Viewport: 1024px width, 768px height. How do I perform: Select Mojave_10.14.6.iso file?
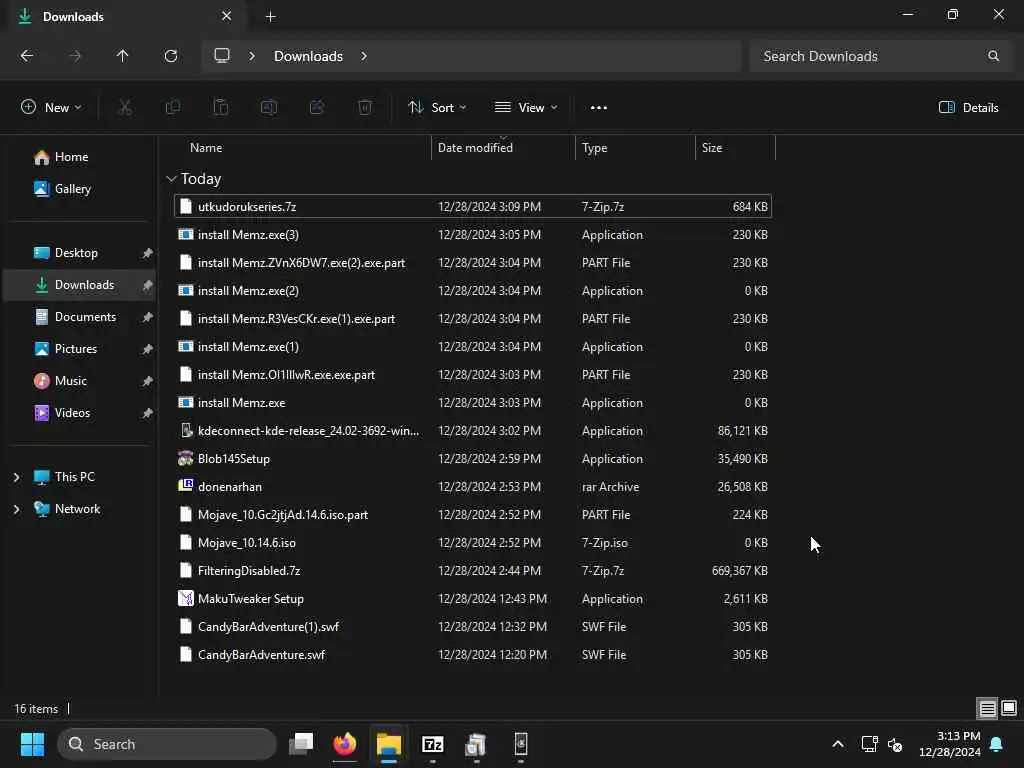coord(473,543)
